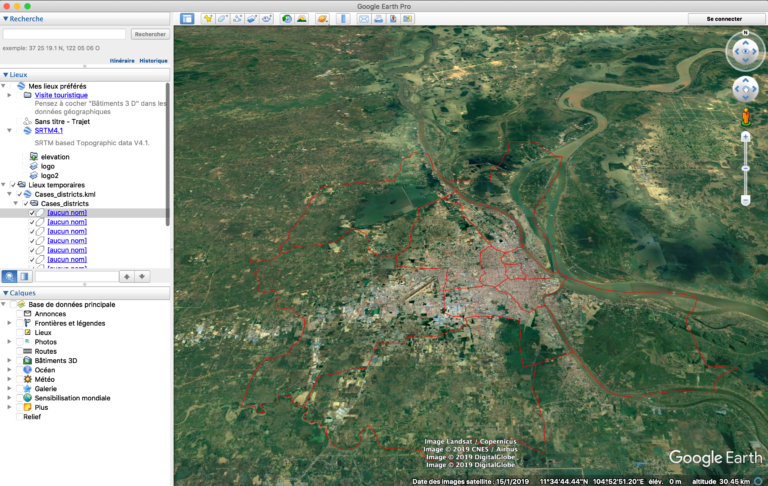The image size is (768, 486).
Task: Show sunlight across the landscape icon
Action: point(302,19)
